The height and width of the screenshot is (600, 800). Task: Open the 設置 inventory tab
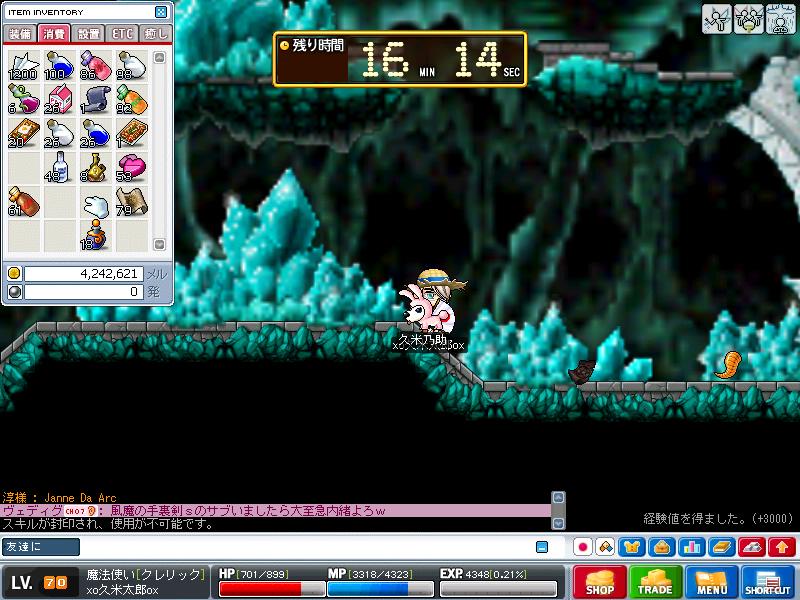click(88, 34)
